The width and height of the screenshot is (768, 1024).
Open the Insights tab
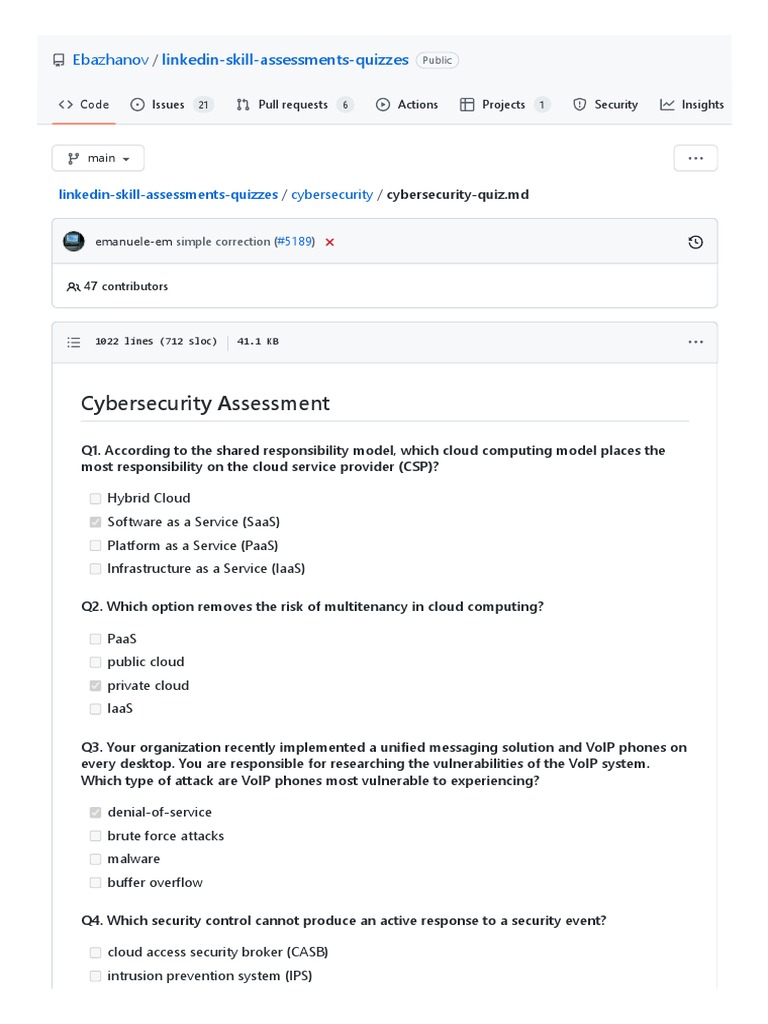[692, 104]
